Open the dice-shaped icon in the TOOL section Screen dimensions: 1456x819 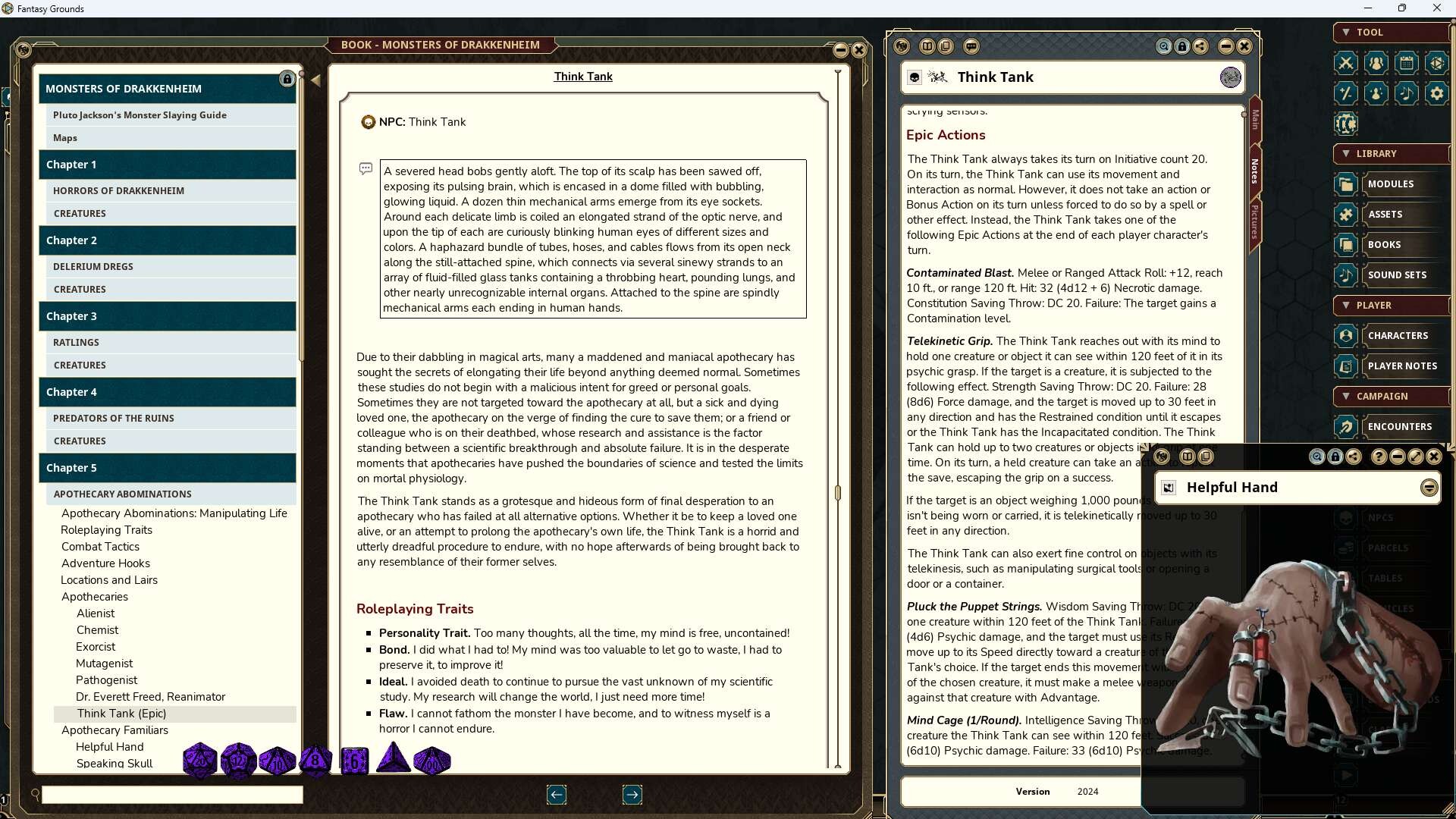pos(1436,63)
